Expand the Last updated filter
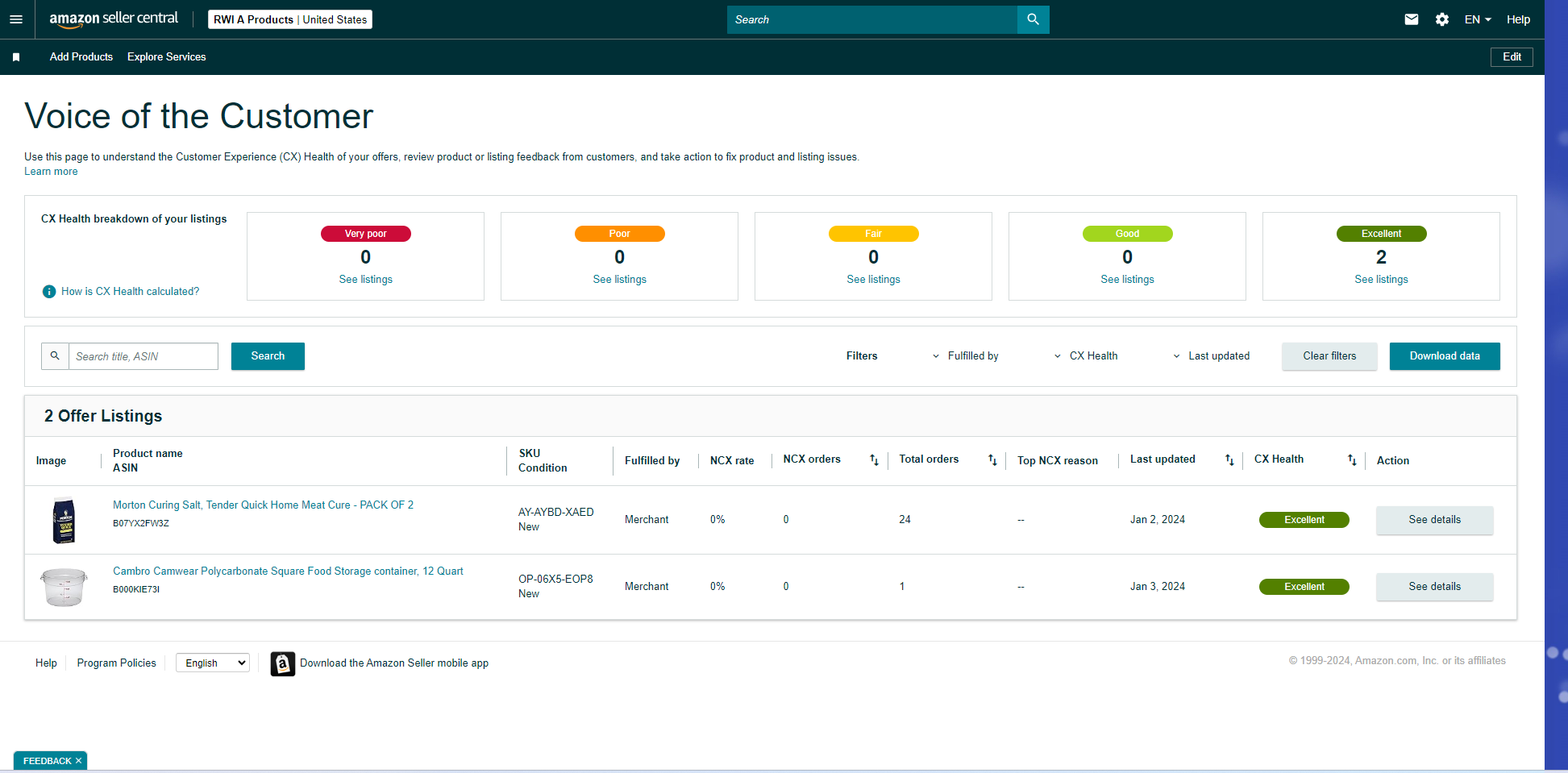The height and width of the screenshot is (773, 1568). (1211, 356)
